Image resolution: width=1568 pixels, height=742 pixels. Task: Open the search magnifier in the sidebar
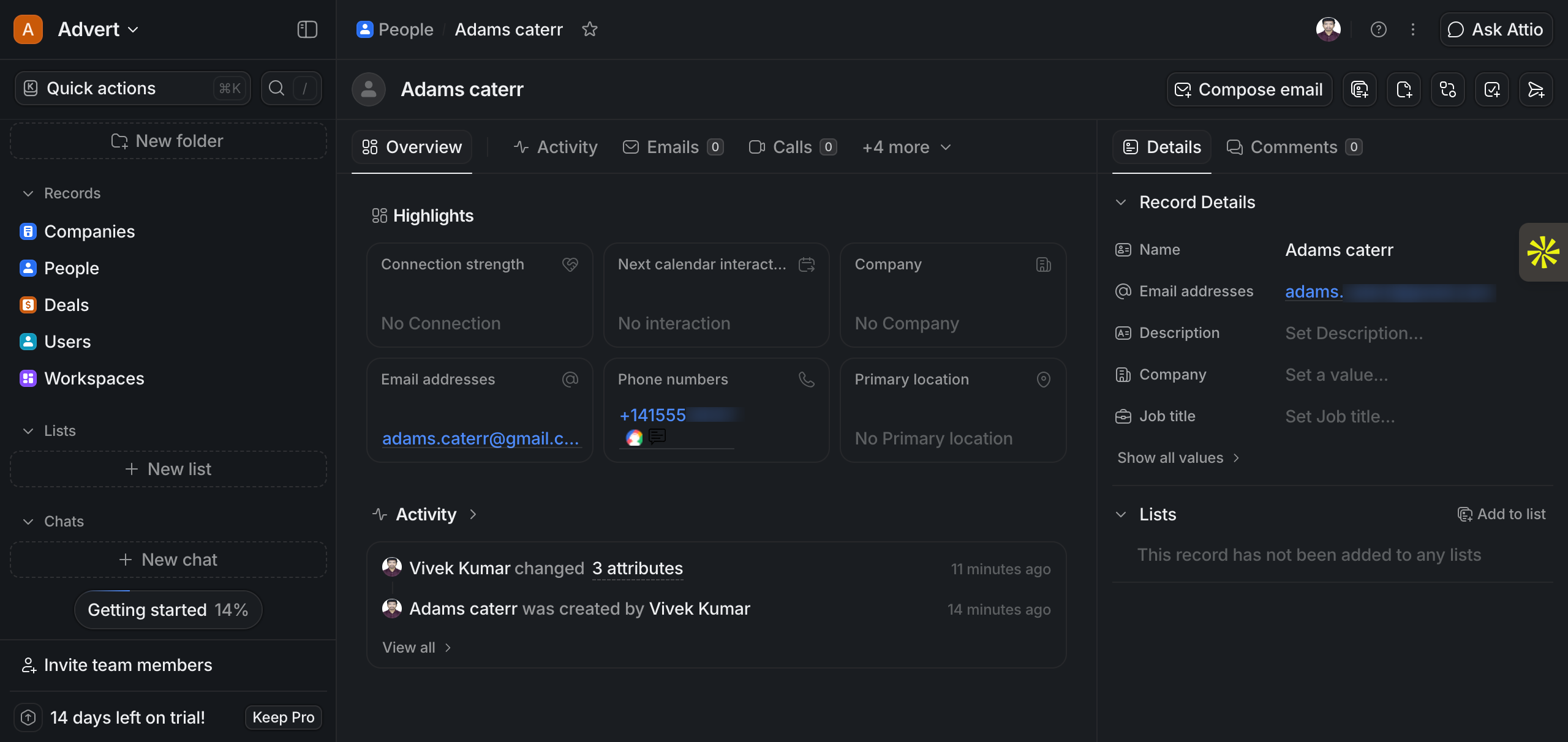point(277,88)
